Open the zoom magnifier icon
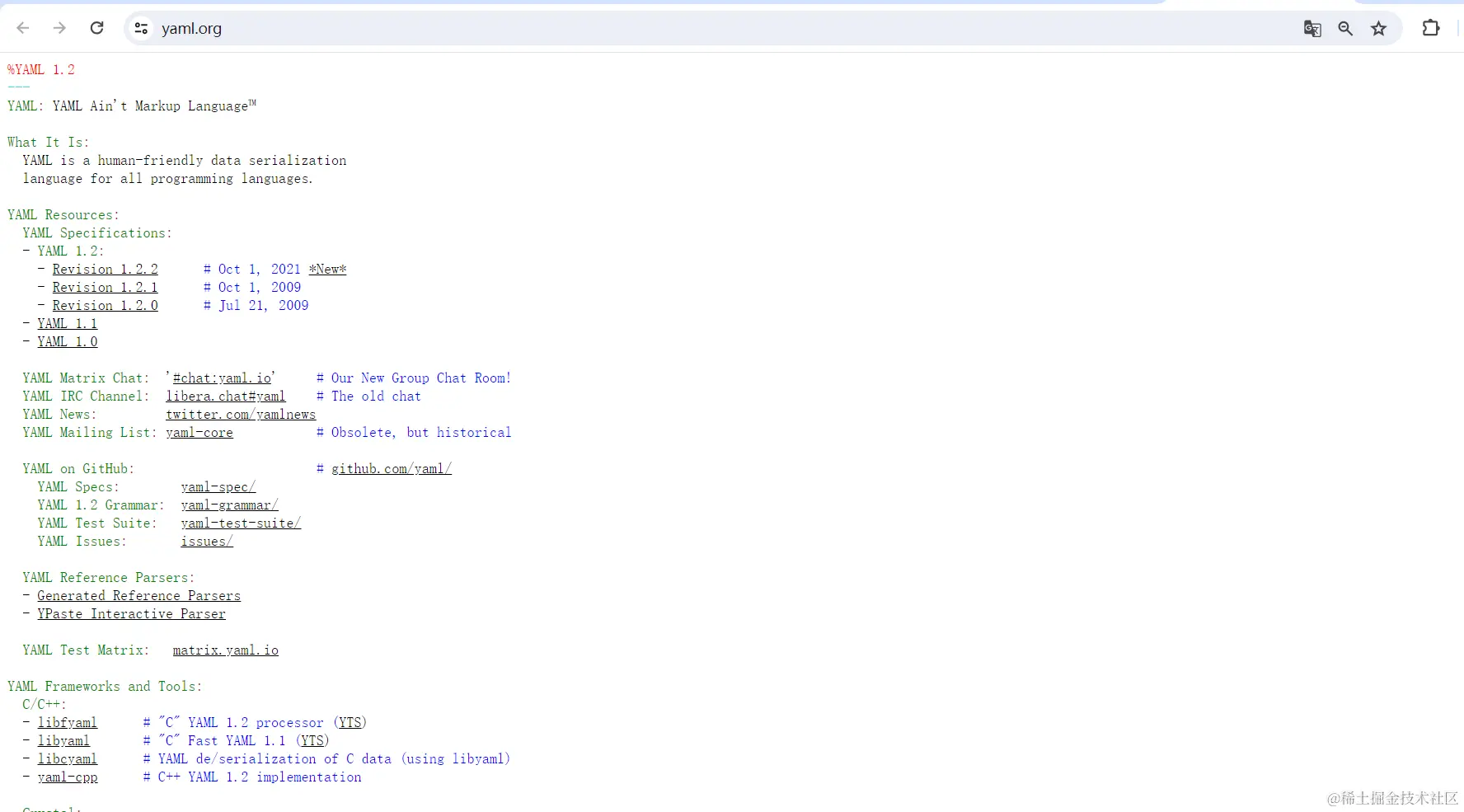Image resolution: width=1464 pixels, height=812 pixels. (x=1345, y=29)
